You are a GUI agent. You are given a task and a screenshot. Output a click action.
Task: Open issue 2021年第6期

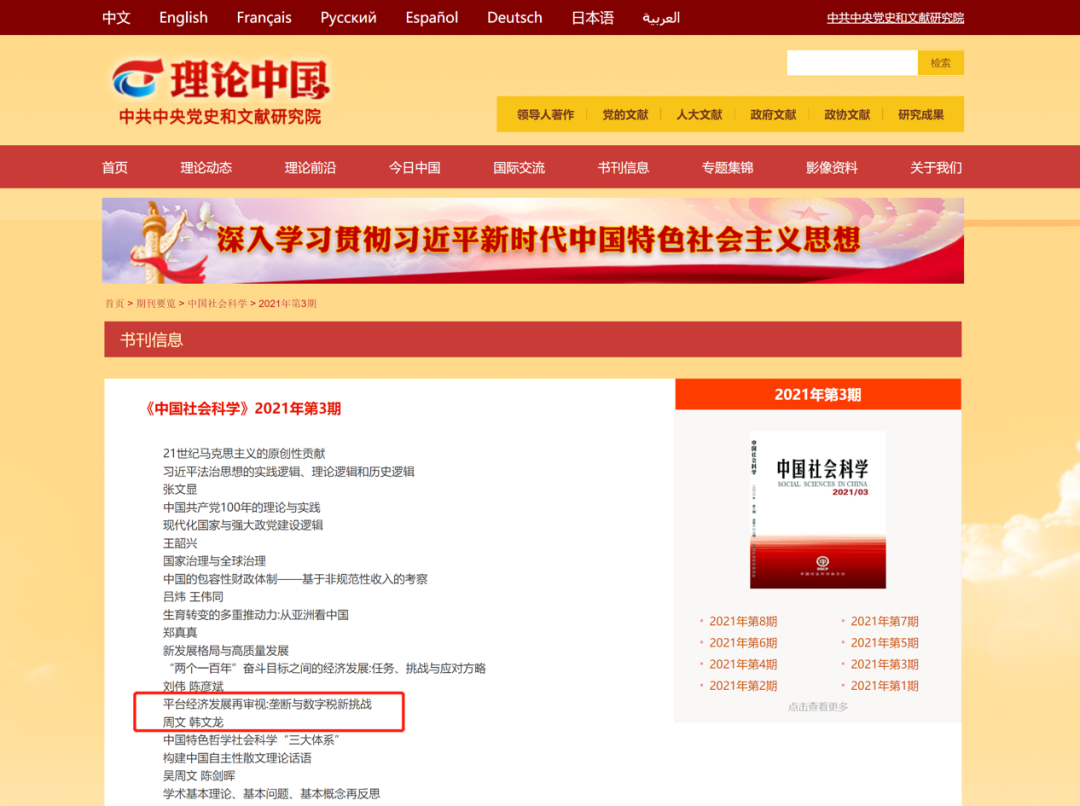tap(743, 643)
